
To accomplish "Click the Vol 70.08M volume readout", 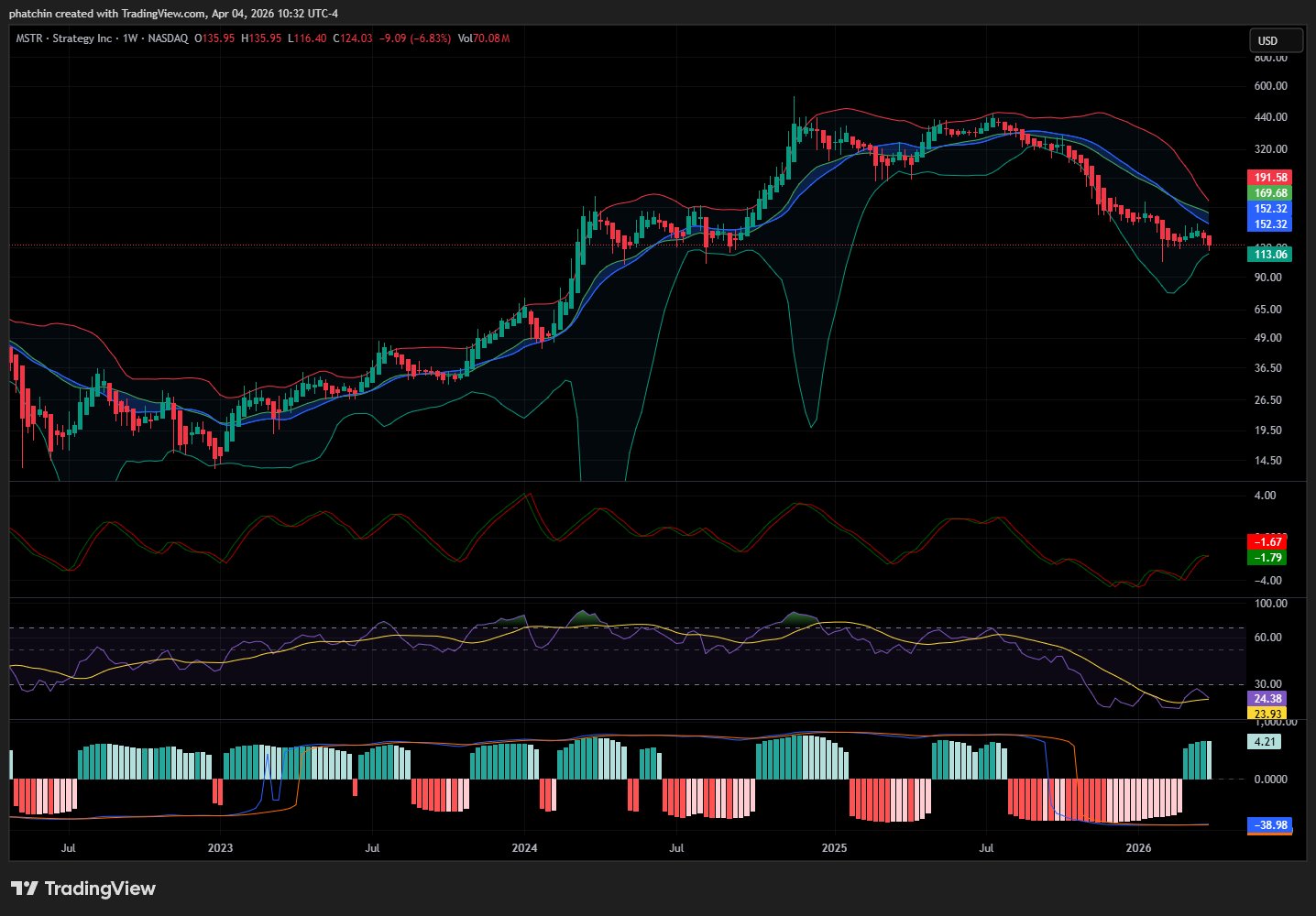I will pyautogui.click(x=484, y=38).
